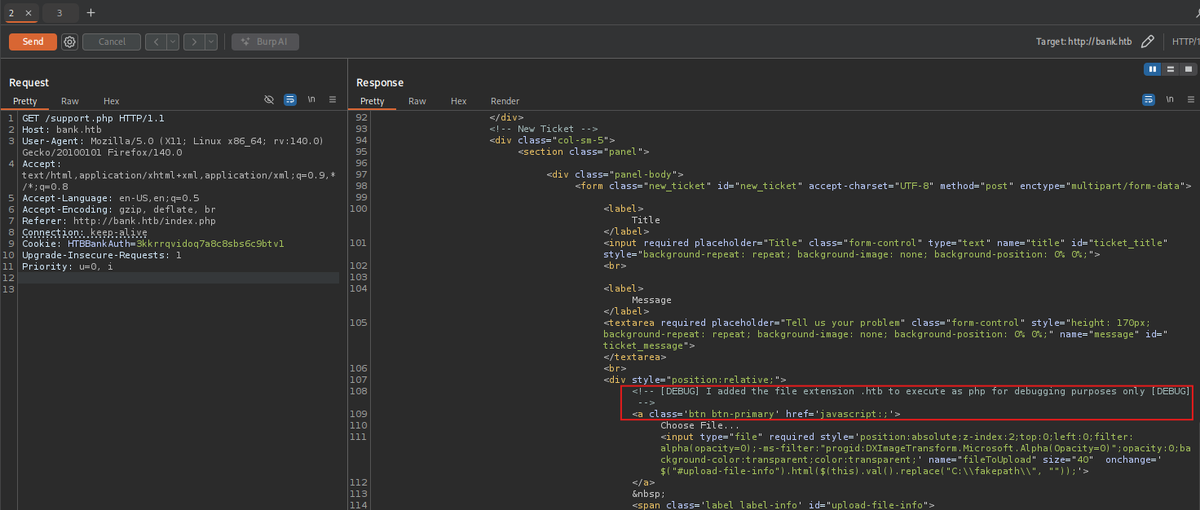Toggle word wrap in Request pane
1200x510 pixels.
pos(290,100)
